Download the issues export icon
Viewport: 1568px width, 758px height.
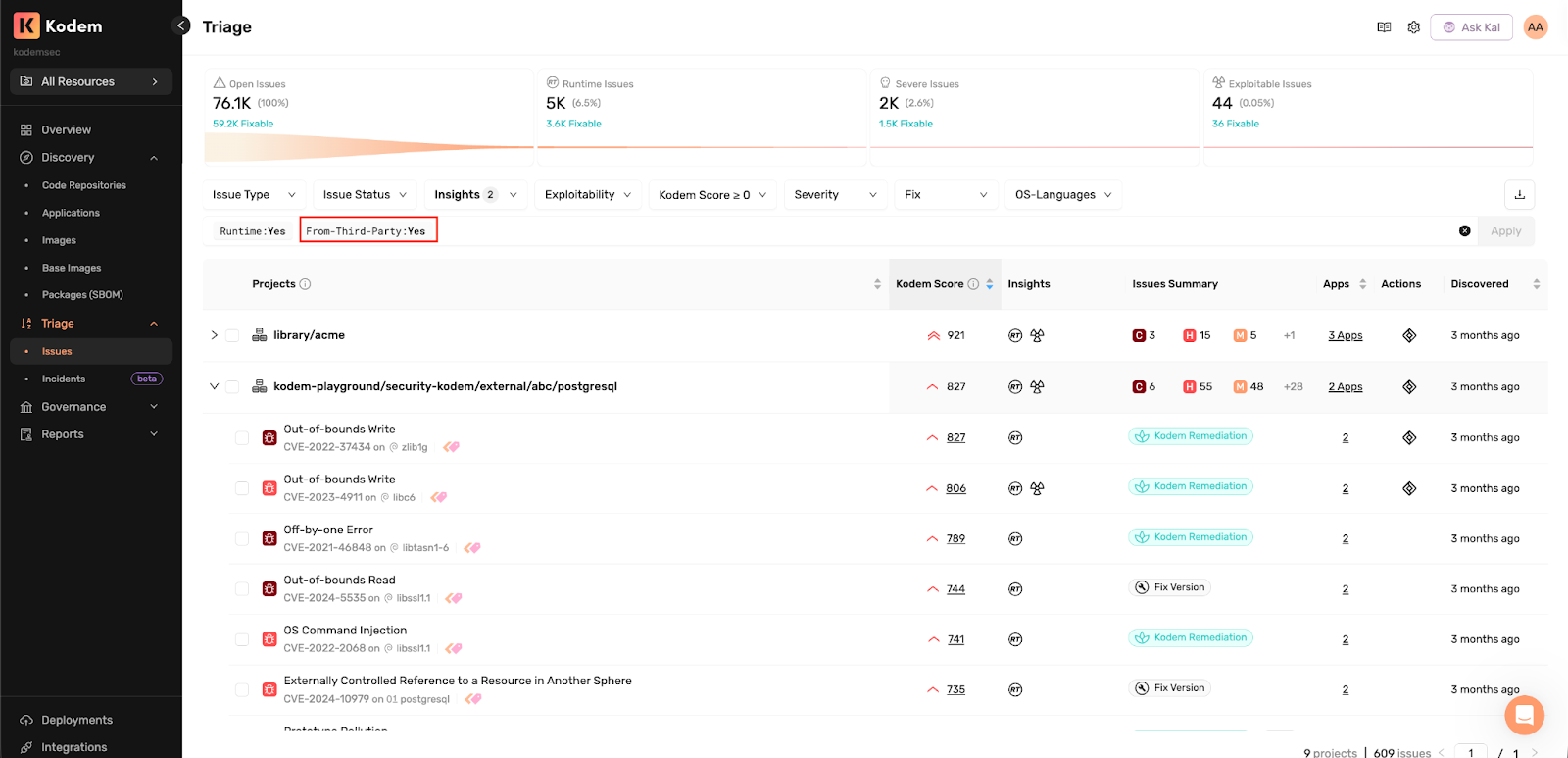point(1519,194)
